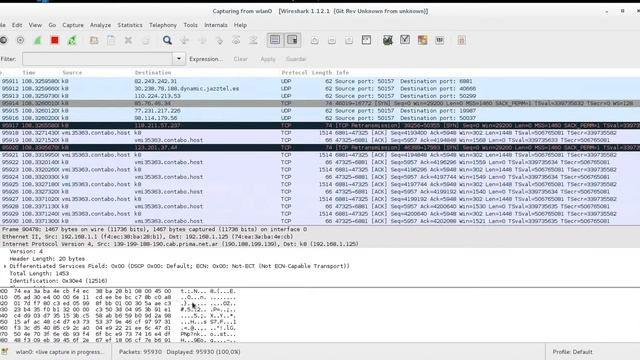640x360 pixels.
Task: Open the help toolbar icon
Action: pos(462,40)
